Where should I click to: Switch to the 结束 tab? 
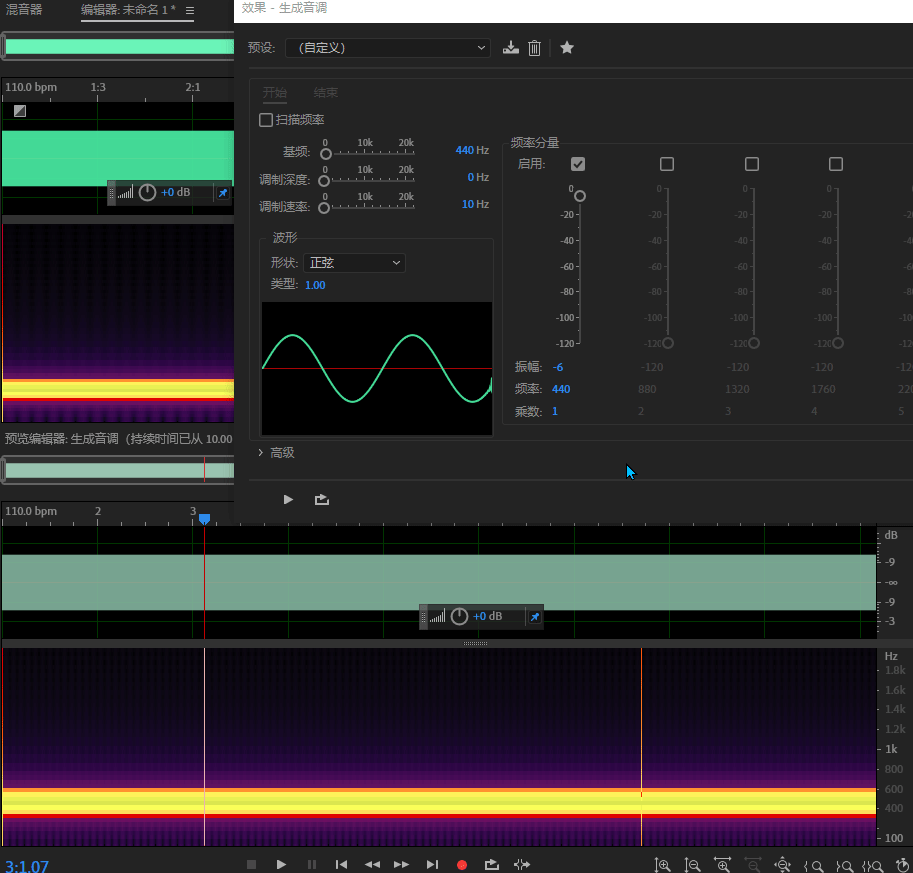pos(325,93)
